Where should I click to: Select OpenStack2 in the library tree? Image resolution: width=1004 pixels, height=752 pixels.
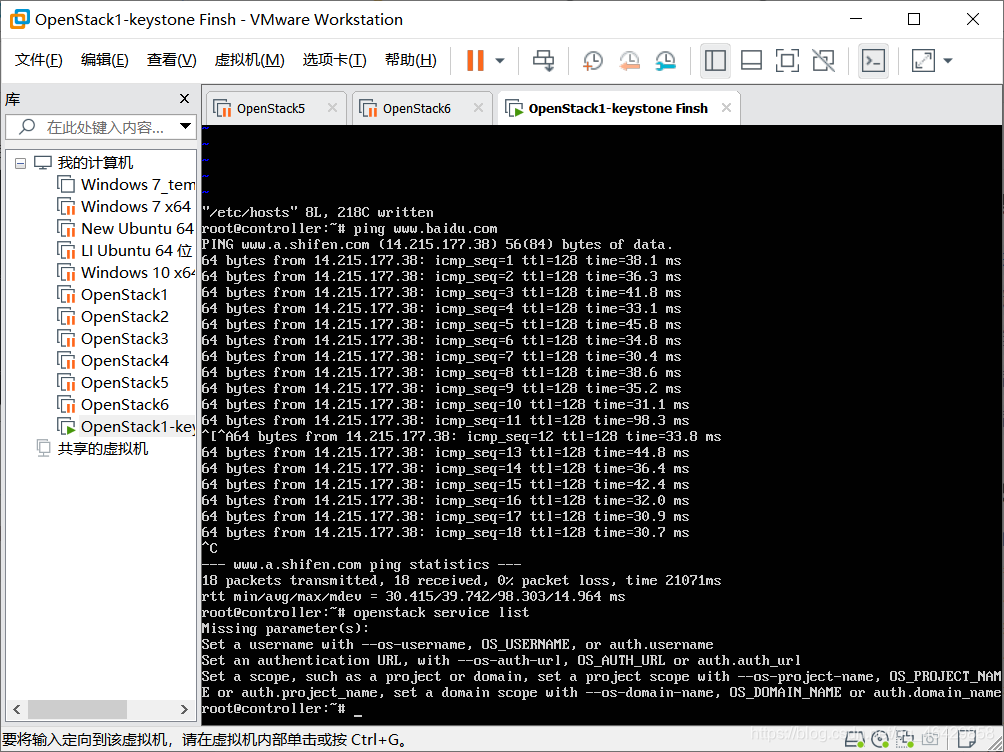(124, 316)
